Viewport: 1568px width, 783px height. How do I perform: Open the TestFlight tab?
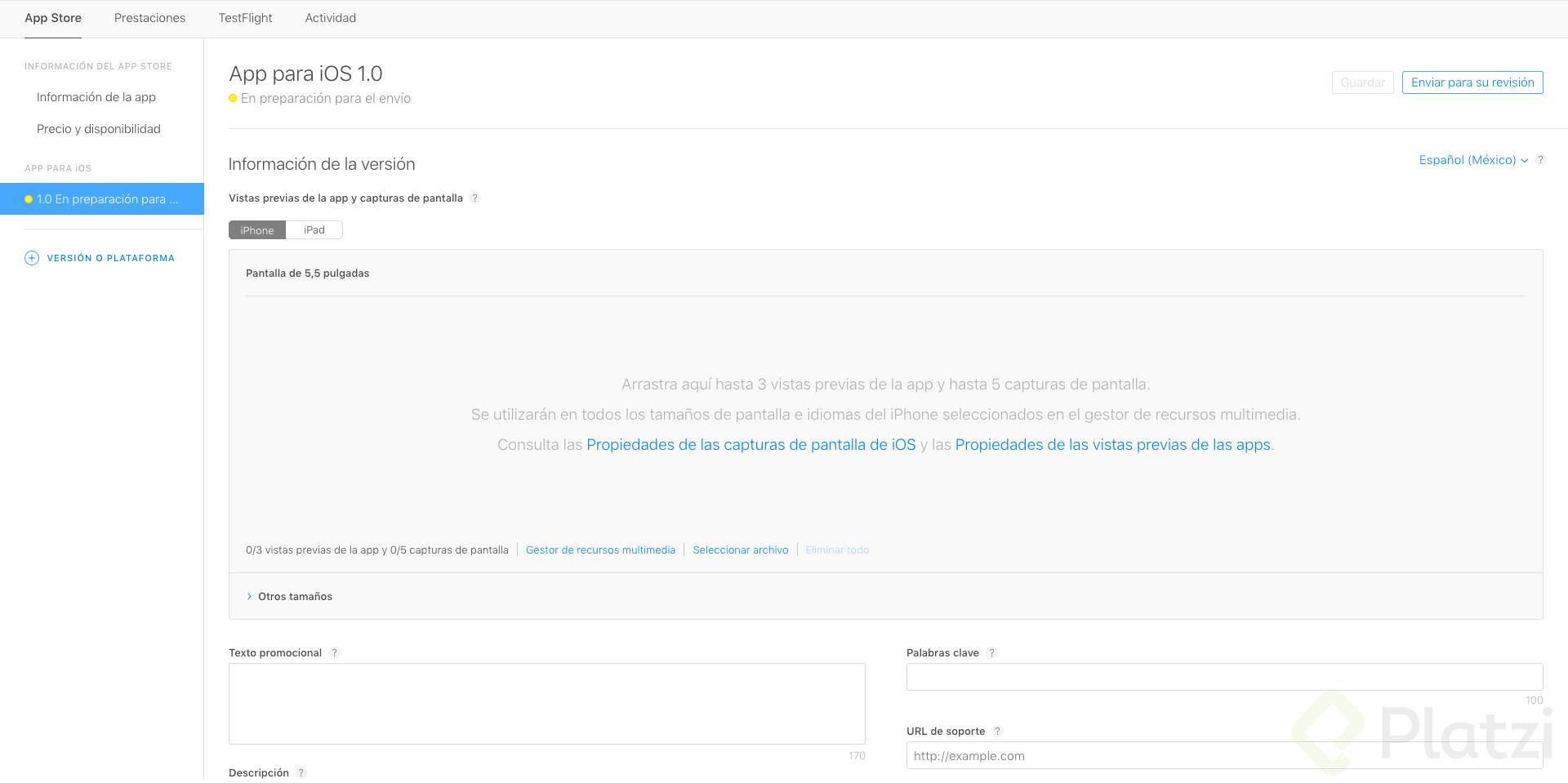[x=245, y=18]
